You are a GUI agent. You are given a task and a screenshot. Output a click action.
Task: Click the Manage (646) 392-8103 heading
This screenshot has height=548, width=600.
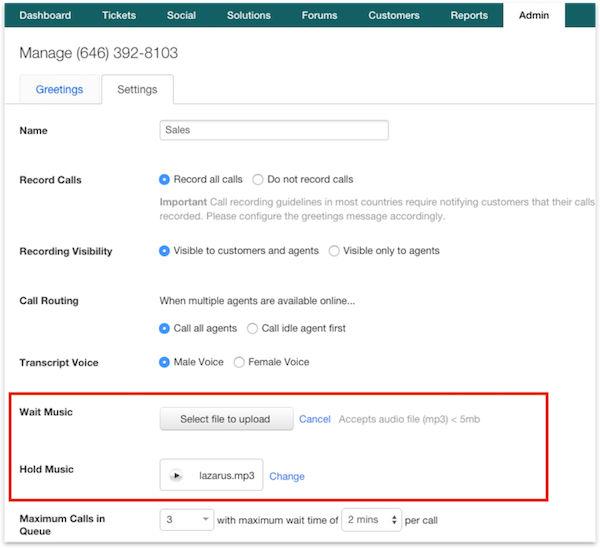99,53
